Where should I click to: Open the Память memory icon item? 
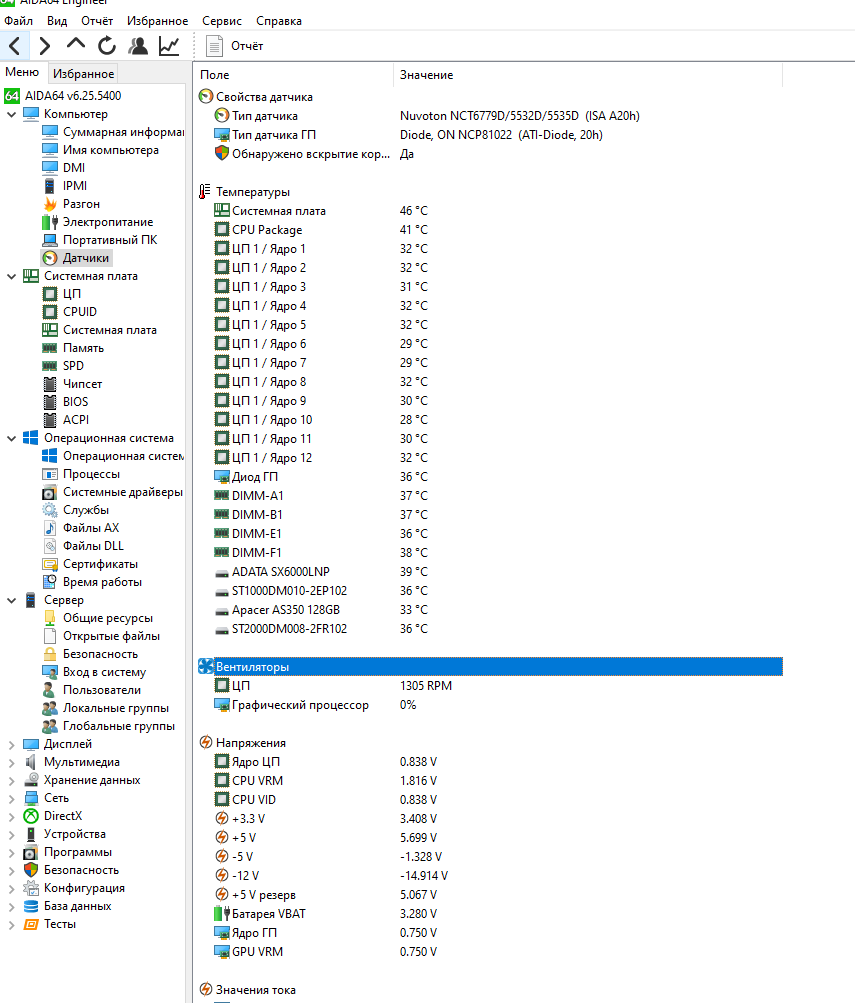pyautogui.click(x=73, y=348)
